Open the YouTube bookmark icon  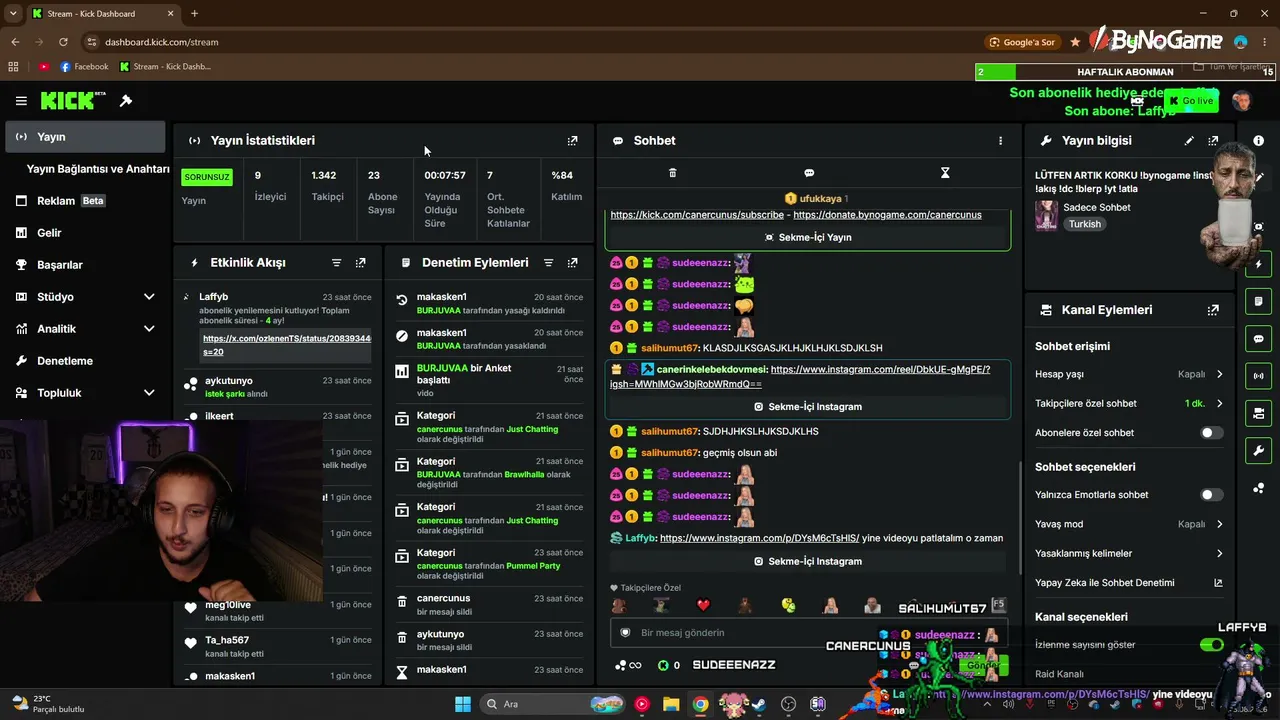pyautogui.click(x=44, y=67)
